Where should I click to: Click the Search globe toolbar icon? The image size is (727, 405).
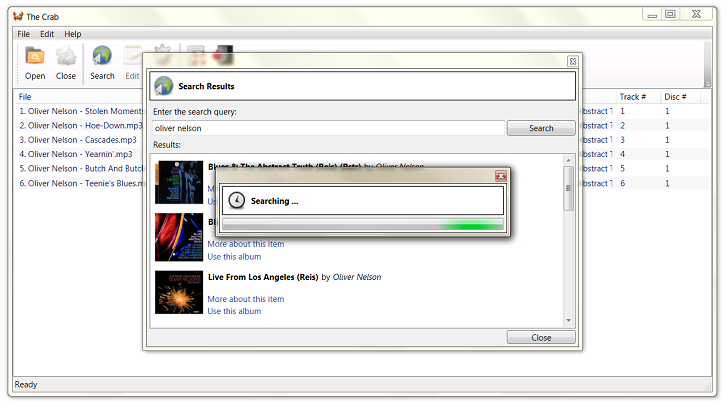102,56
